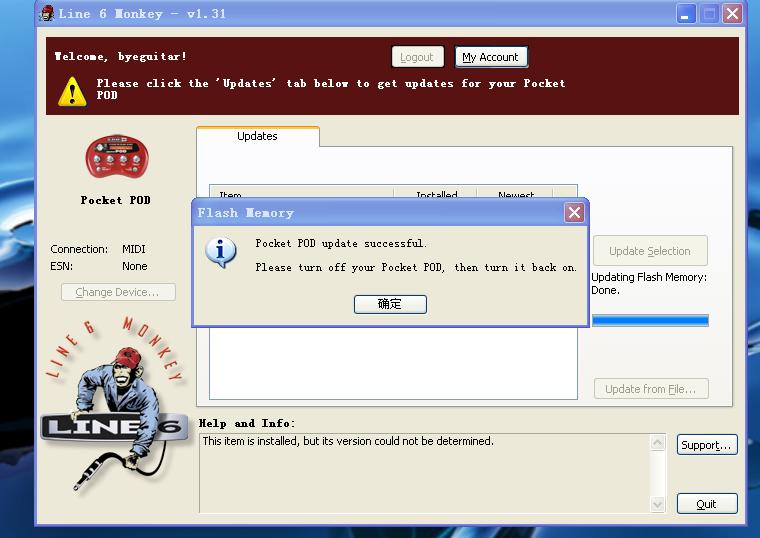This screenshot has width=760, height=538.
Task: Click the Help and Info scroll down arrow
Action: pyautogui.click(x=658, y=504)
